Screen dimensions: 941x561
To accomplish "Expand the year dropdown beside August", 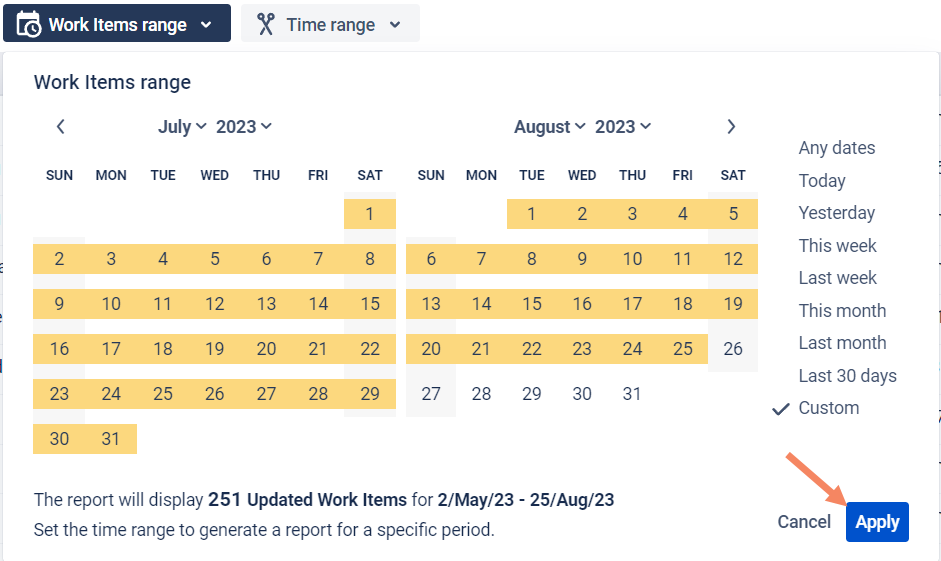I will [x=623, y=127].
